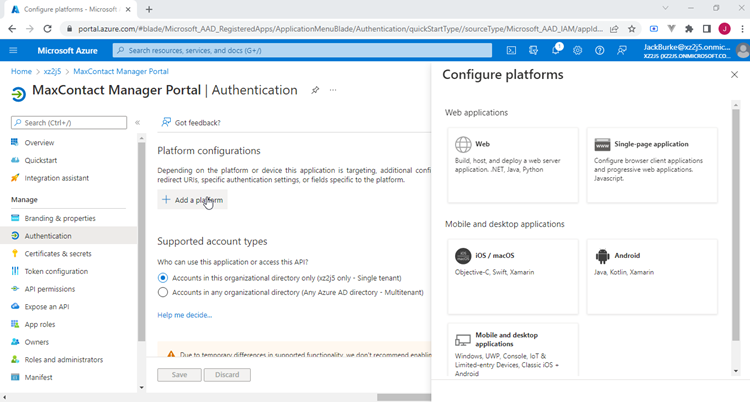
Task: Open the notifications bell
Action: (556, 50)
